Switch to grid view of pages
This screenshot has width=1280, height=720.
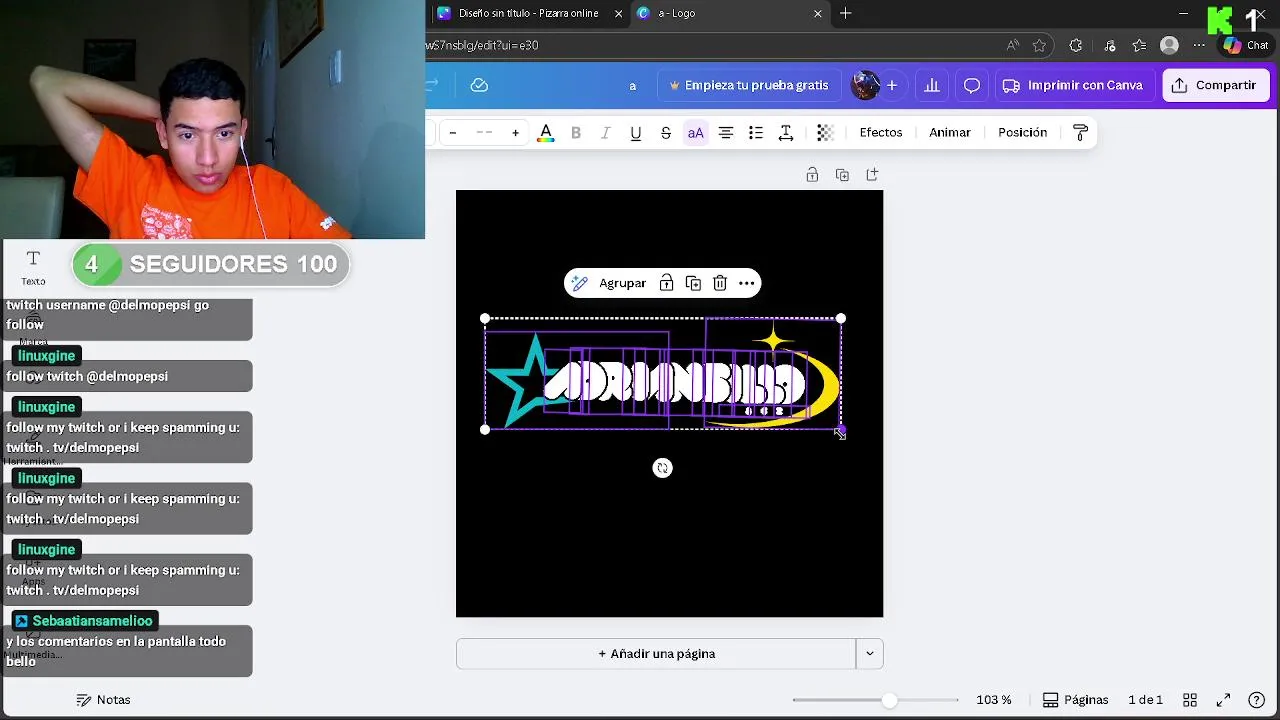[1190, 700]
